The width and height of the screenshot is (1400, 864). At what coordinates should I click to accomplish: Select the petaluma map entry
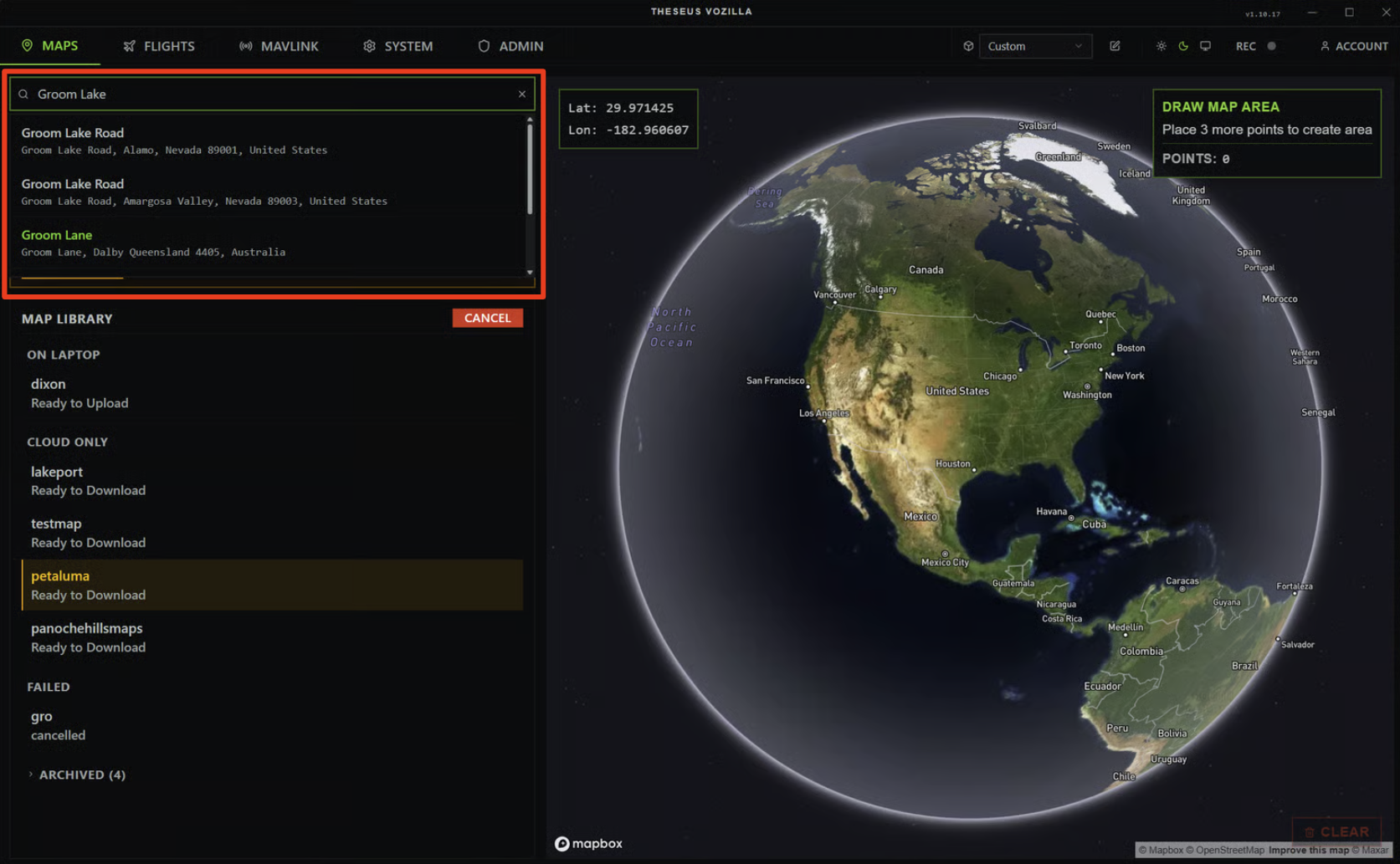tap(272, 585)
